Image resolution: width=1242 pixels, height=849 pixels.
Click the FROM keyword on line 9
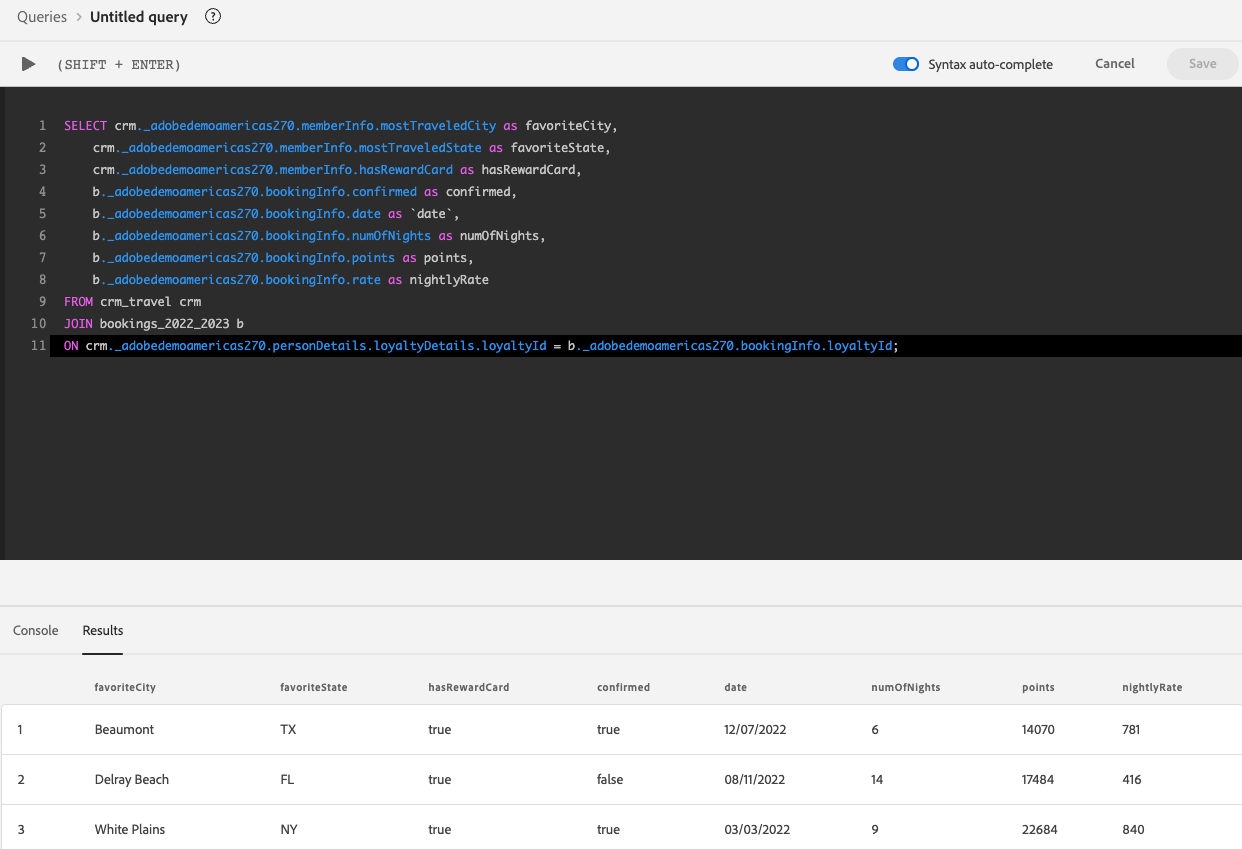point(78,302)
